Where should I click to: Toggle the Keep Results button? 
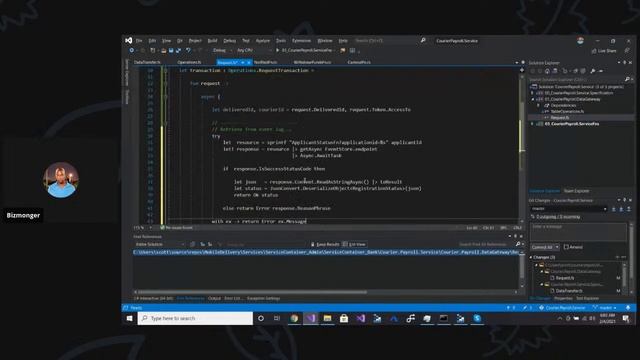[x=325, y=244]
